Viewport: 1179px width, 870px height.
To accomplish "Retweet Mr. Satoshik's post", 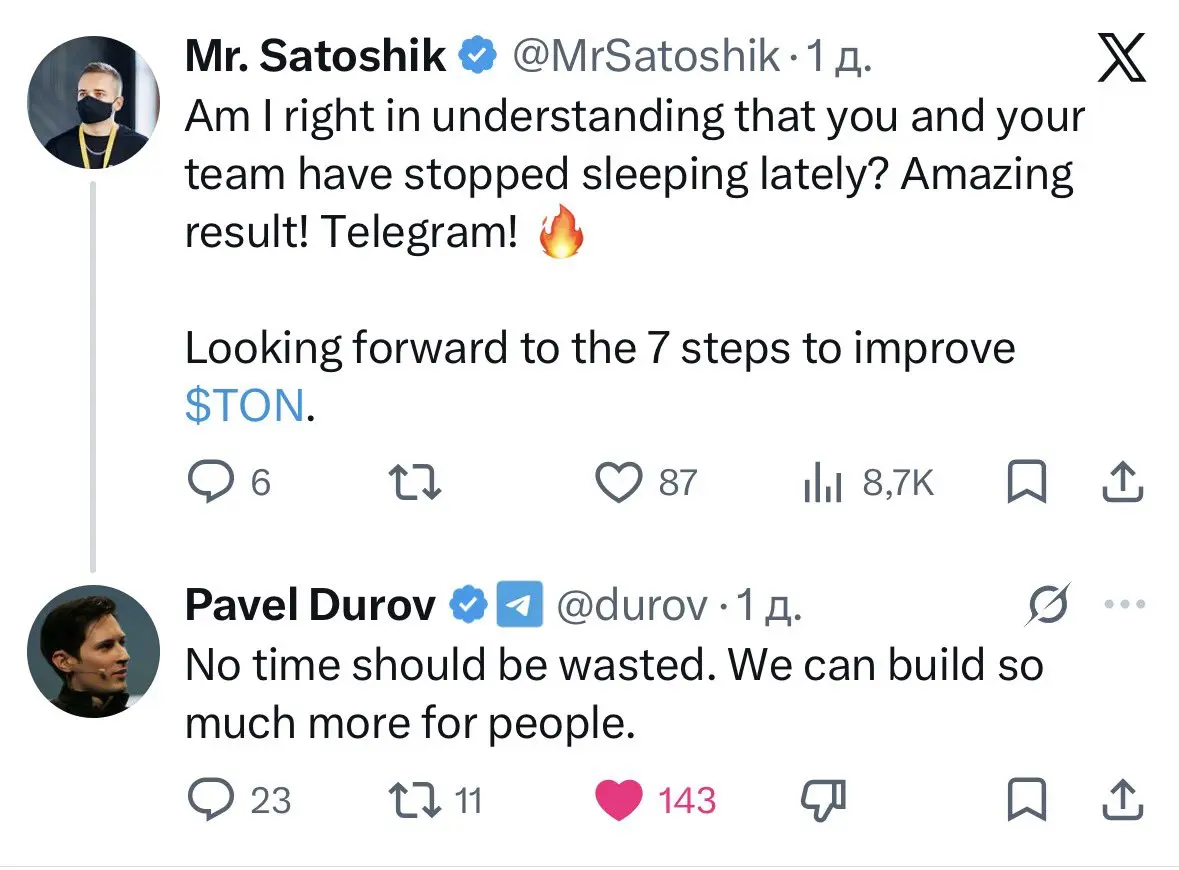I will pyautogui.click(x=414, y=483).
